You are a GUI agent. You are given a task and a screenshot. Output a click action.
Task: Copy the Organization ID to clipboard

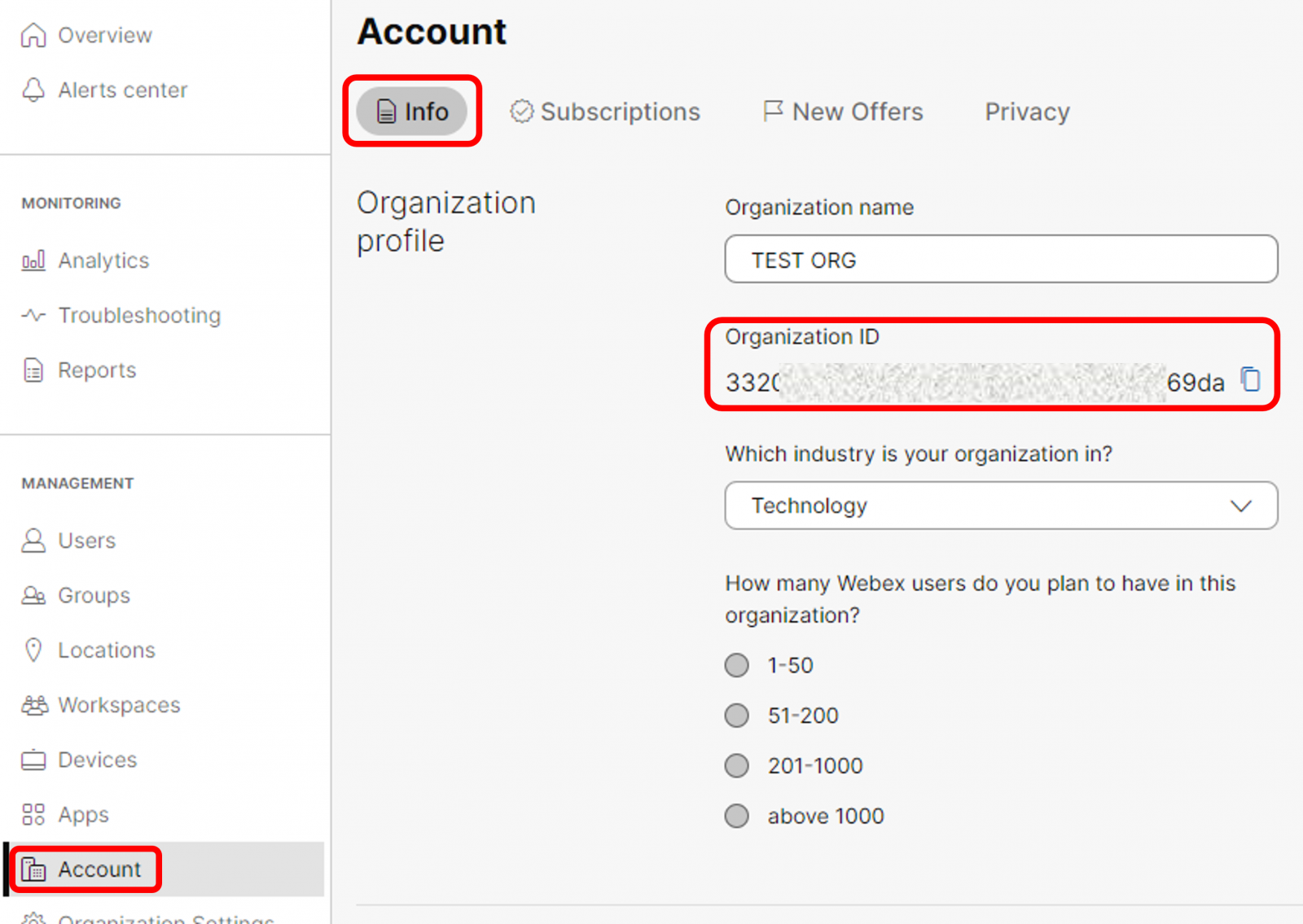[x=1250, y=379]
